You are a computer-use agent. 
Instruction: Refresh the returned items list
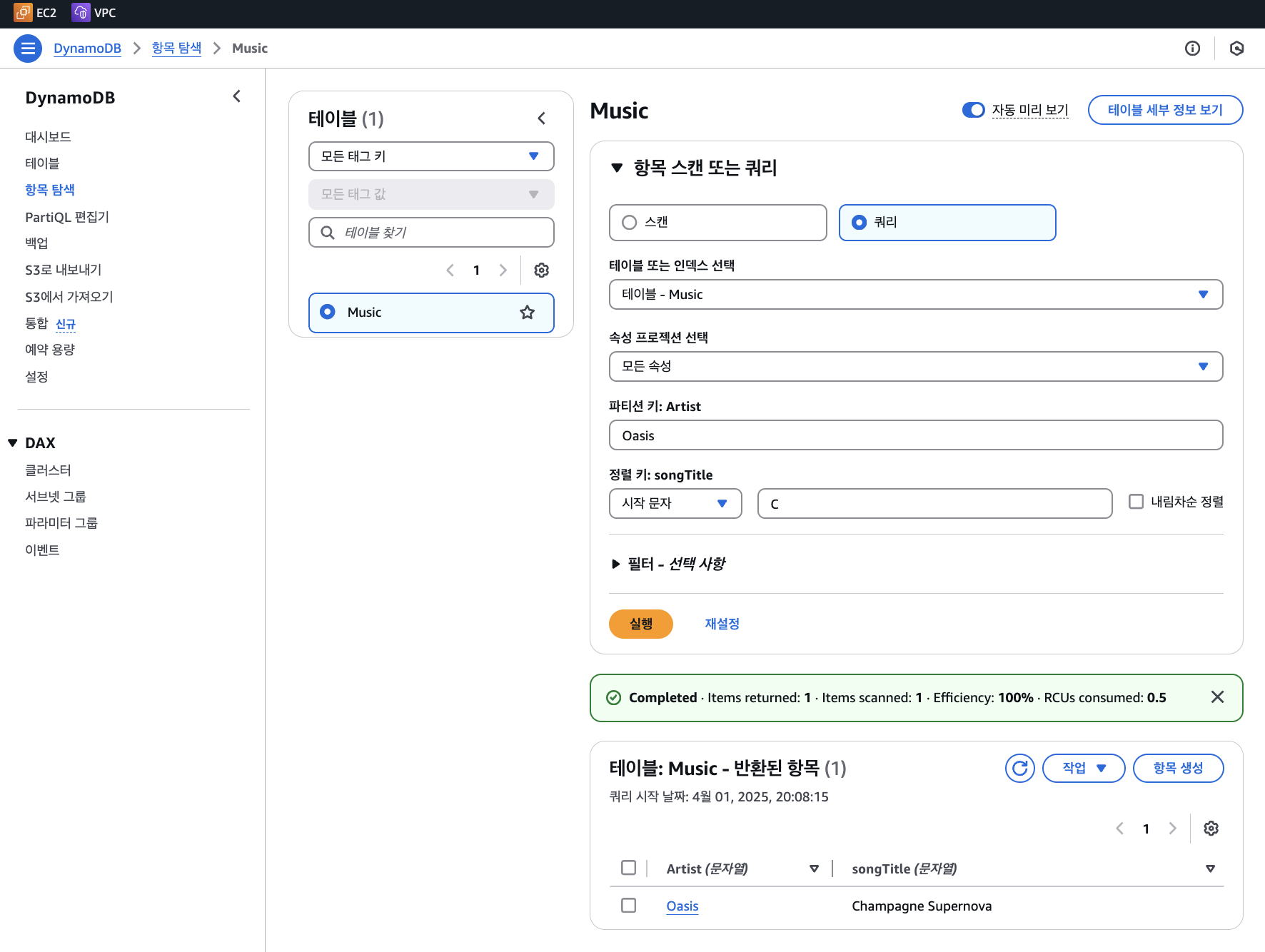[1020, 769]
